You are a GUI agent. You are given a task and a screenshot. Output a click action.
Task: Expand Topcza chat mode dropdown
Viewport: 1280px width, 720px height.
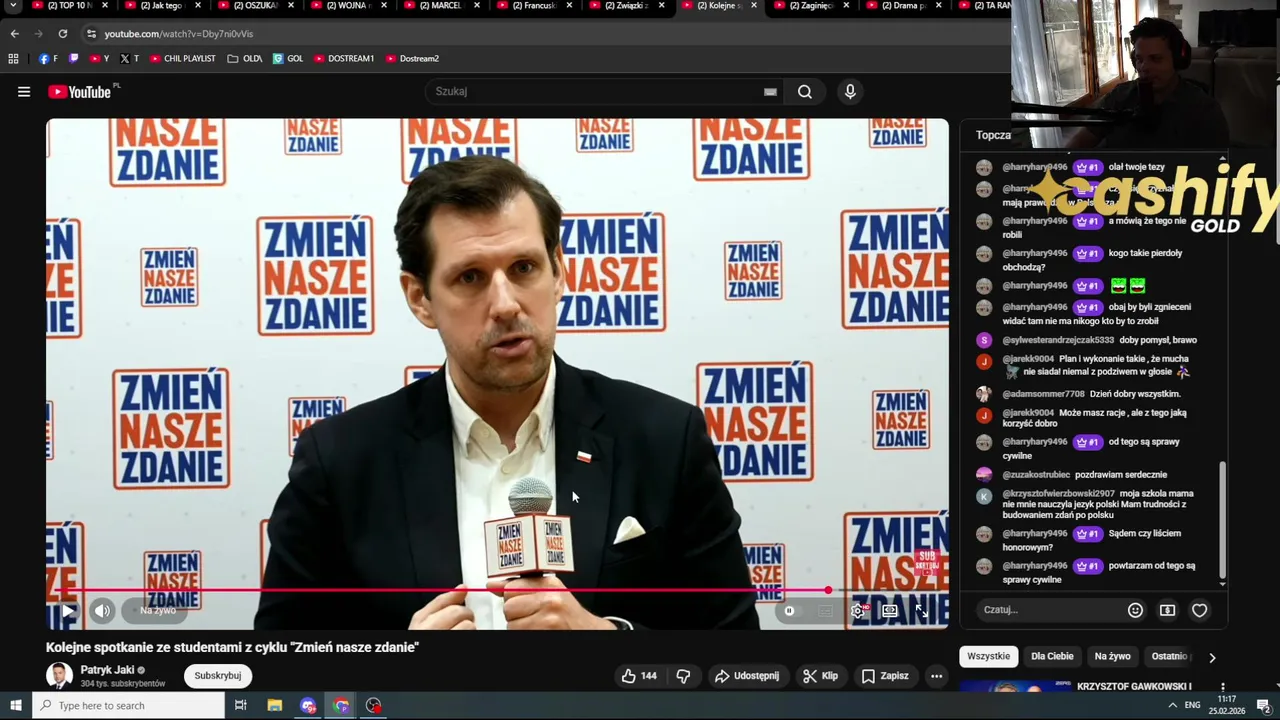[x=993, y=135]
